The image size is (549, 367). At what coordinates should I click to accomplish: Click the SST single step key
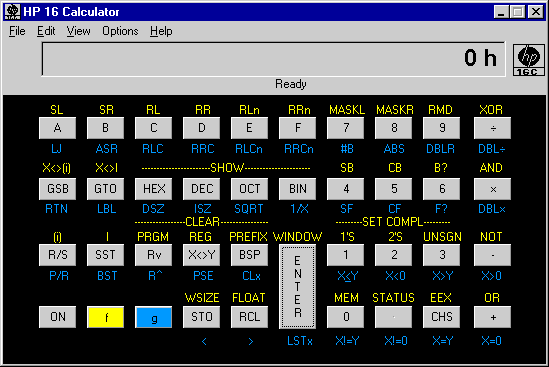click(105, 255)
